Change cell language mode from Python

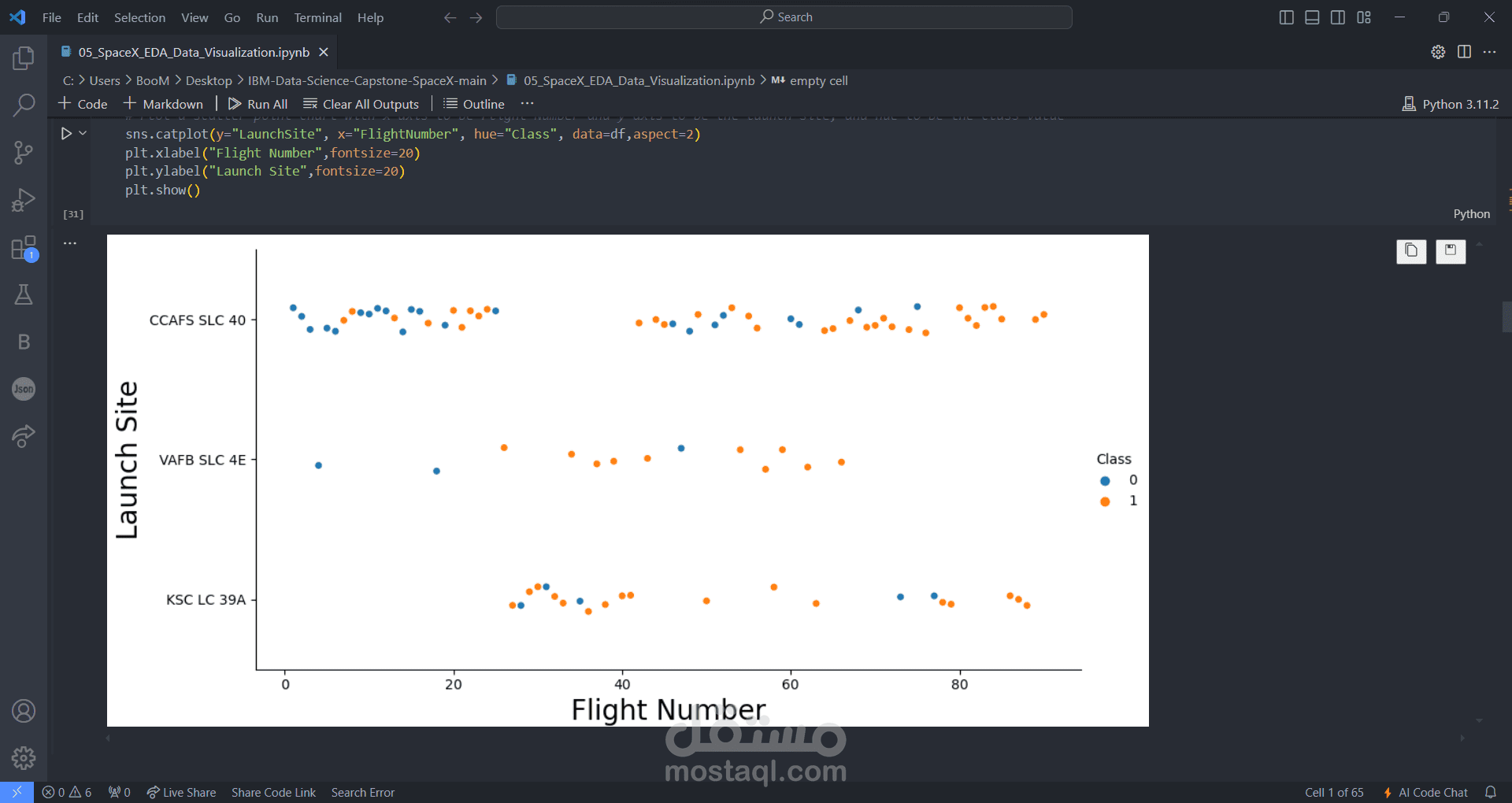[x=1471, y=214]
